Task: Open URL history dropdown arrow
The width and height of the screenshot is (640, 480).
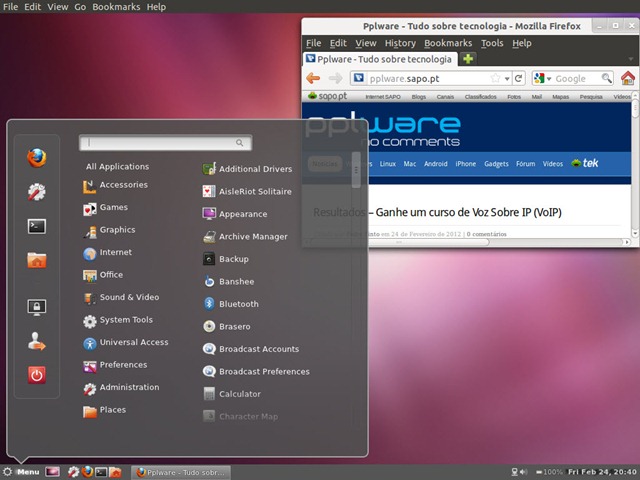Action: 507,78
